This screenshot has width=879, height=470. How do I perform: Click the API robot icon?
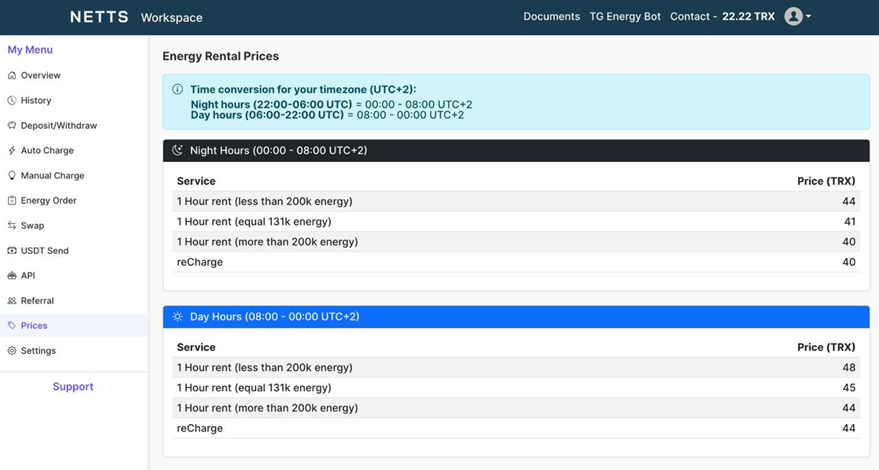pos(12,275)
